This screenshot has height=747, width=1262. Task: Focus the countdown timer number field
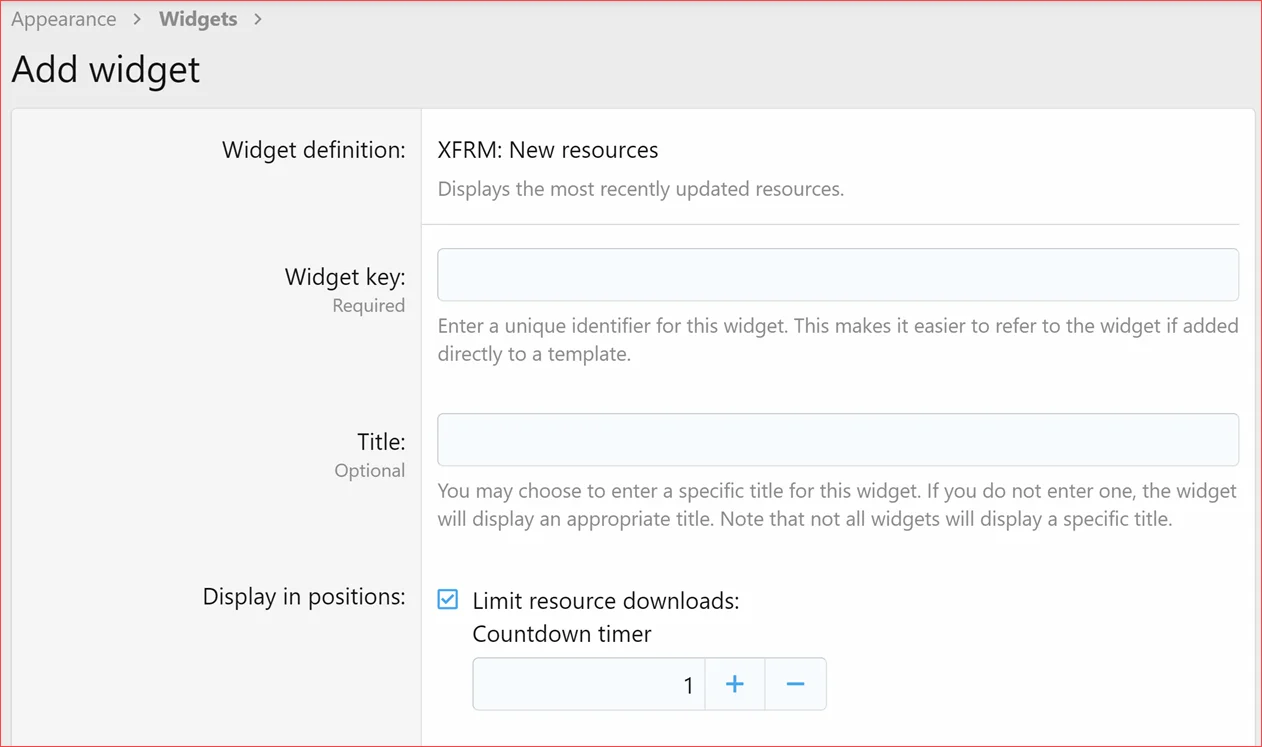(x=588, y=684)
